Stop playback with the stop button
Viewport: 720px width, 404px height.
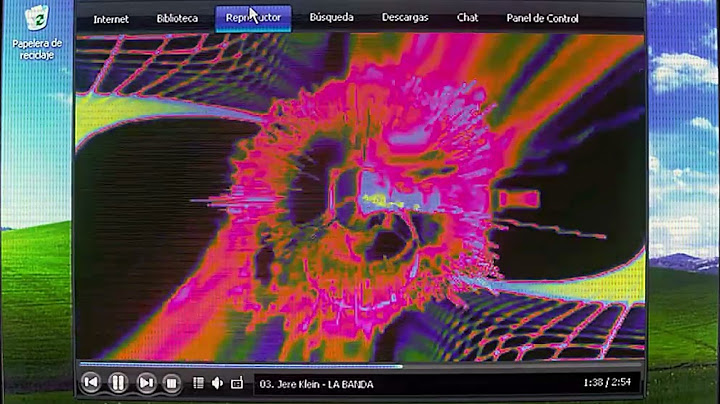(x=172, y=382)
